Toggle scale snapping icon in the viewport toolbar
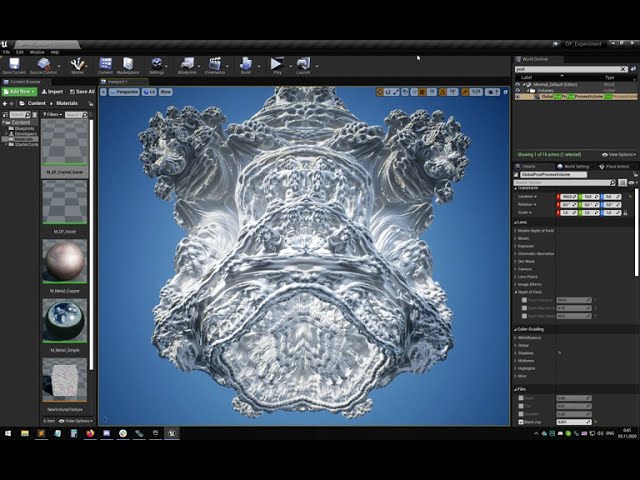The image size is (640, 480). 465,92
